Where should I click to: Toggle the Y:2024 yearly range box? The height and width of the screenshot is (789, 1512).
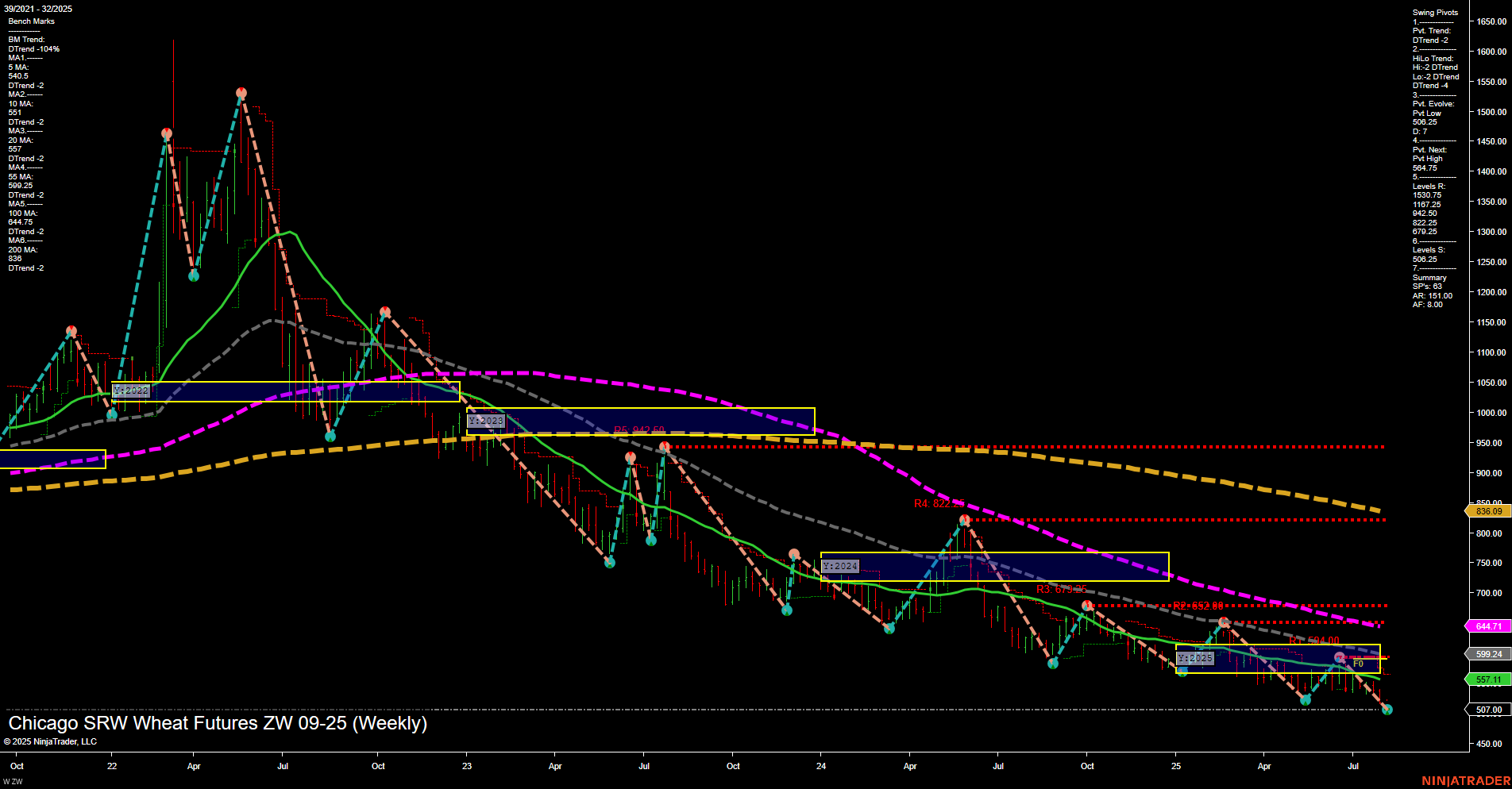[840, 565]
